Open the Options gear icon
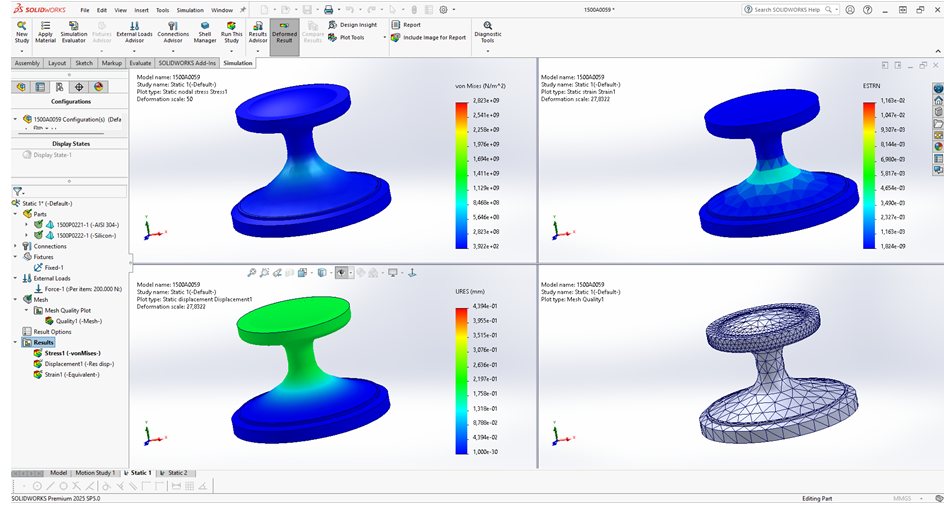Screen dimensions: 944x505 point(444,10)
